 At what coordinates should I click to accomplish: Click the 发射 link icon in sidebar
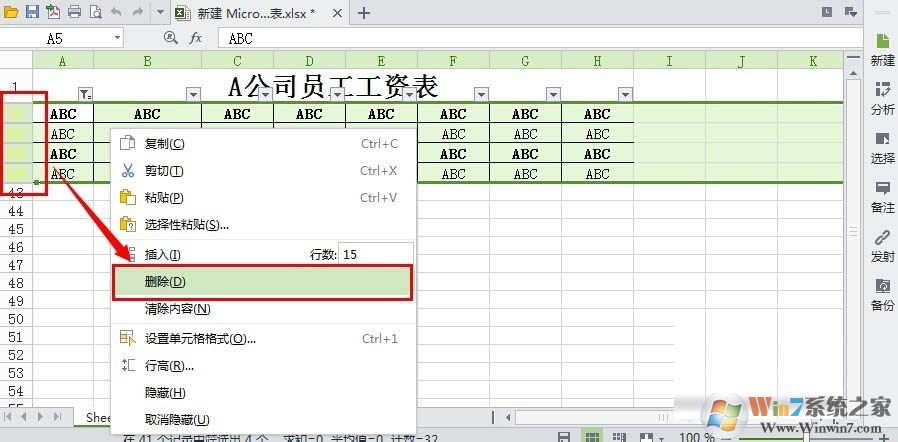point(883,246)
